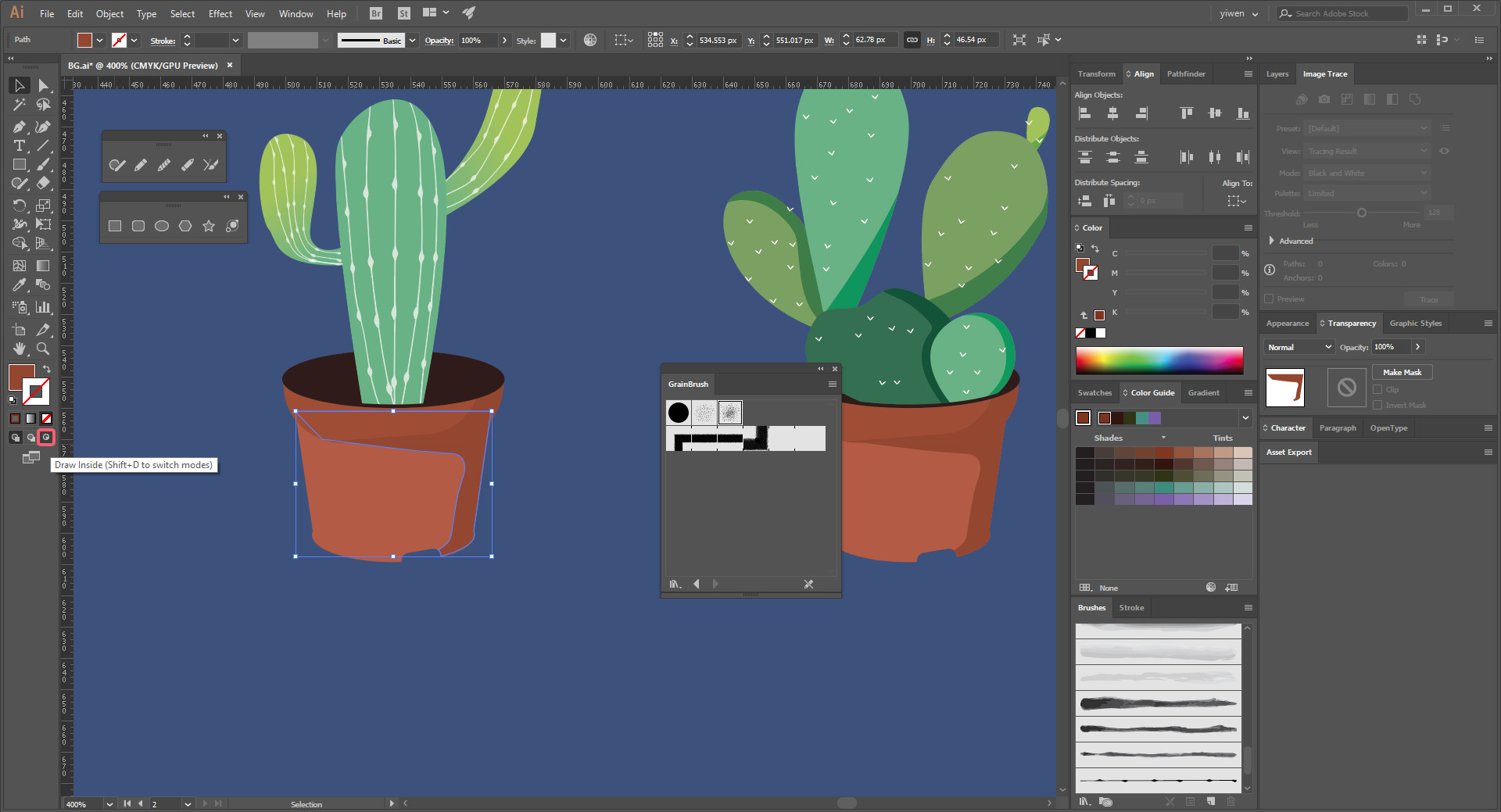Viewport: 1501px width, 812px height.
Task: Enable Draw Inside mode
Action: click(46, 438)
